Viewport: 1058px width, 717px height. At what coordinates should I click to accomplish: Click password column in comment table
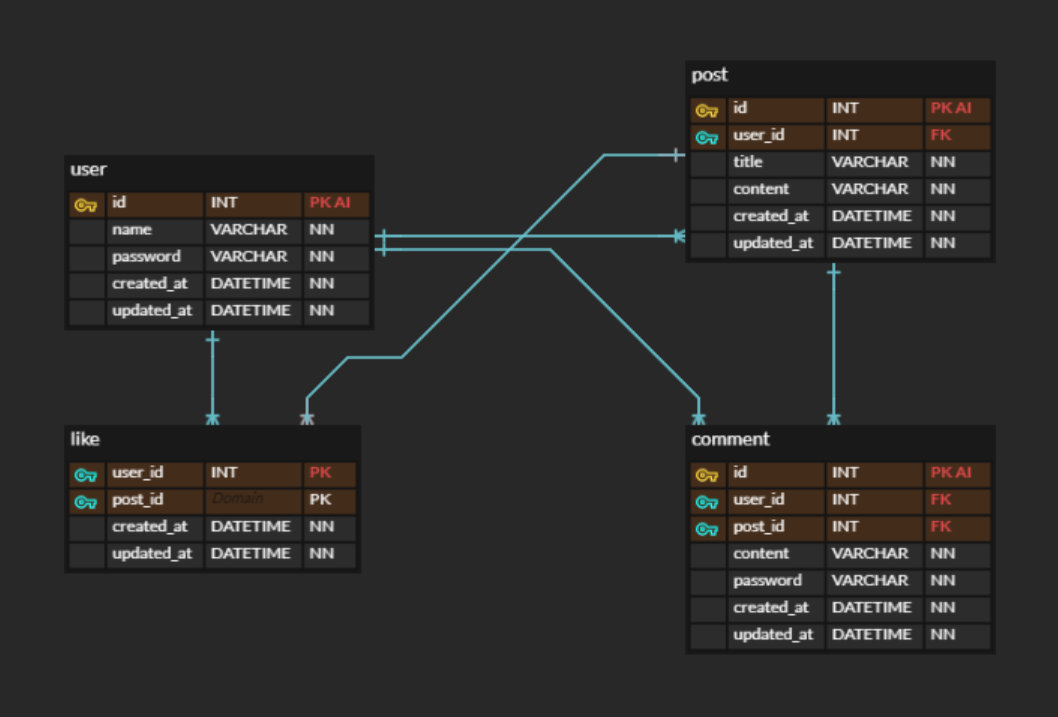(768, 581)
